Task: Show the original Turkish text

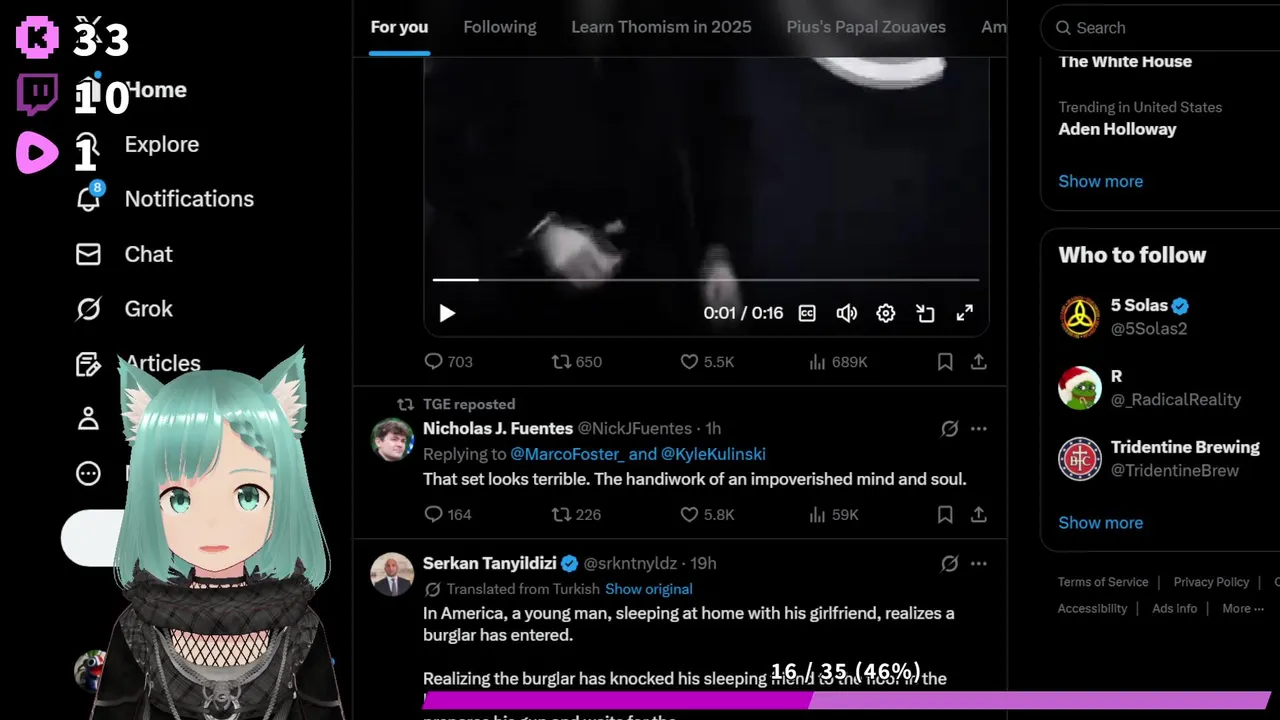Action: tap(648, 589)
